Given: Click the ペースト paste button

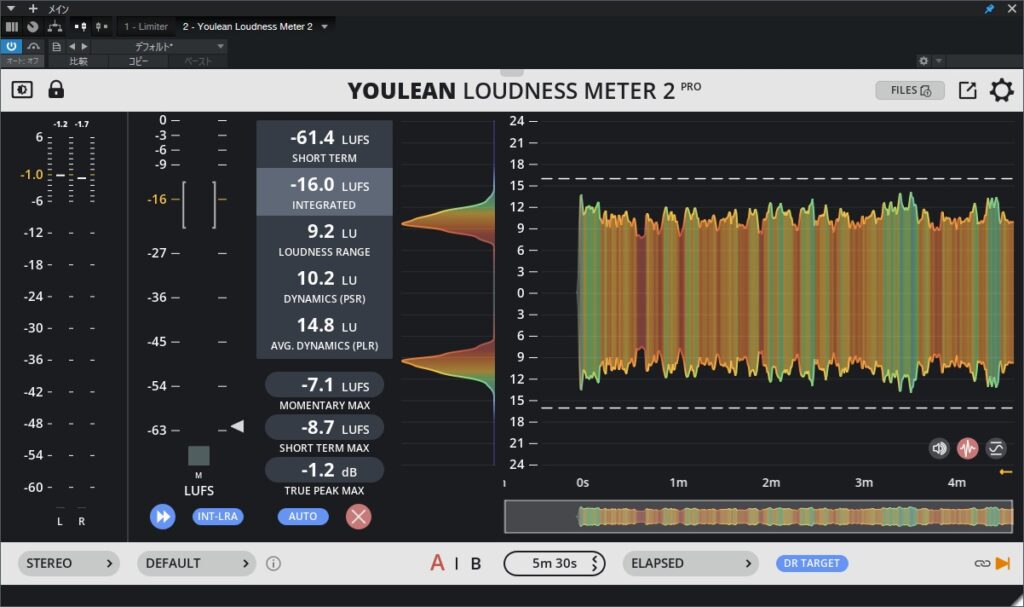Looking at the screenshot, I should [x=198, y=61].
